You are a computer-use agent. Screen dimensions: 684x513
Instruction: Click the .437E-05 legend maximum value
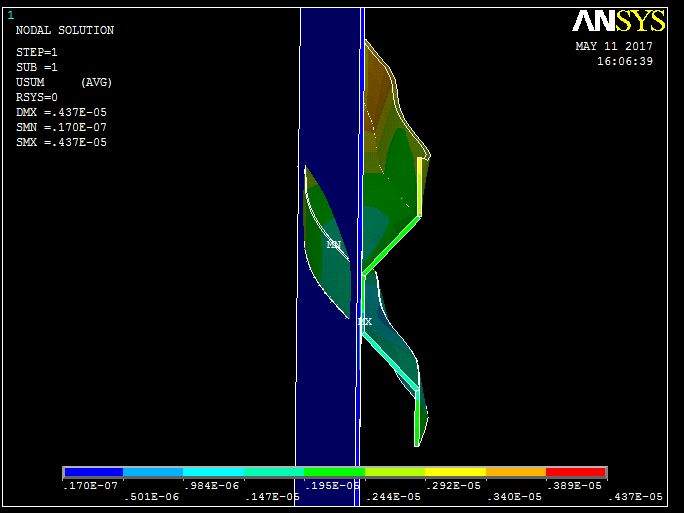click(x=635, y=496)
